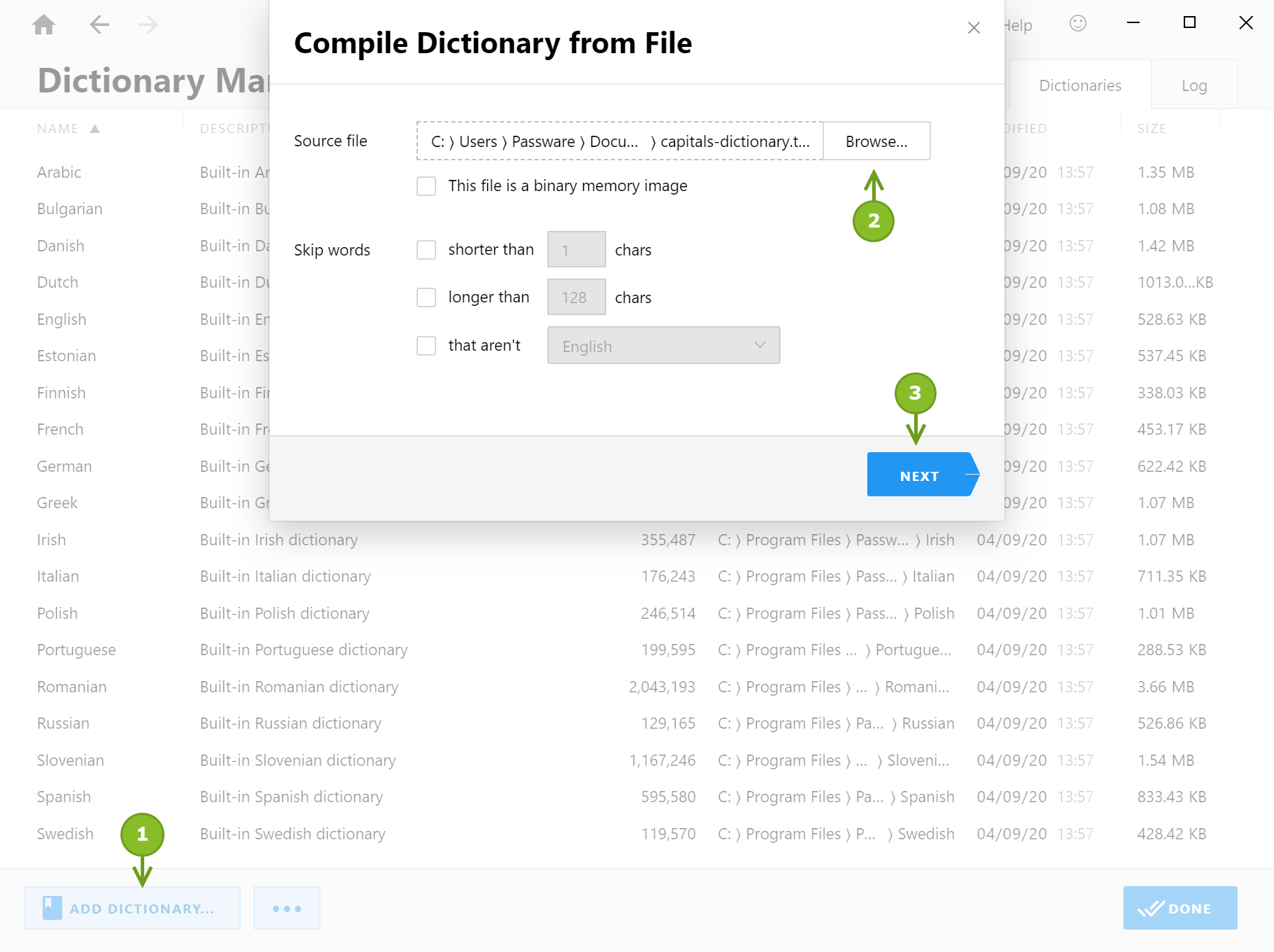Screen dimensions: 1274x952
Task: Select the back navigation arrow
Action: [x=99, y=24]
